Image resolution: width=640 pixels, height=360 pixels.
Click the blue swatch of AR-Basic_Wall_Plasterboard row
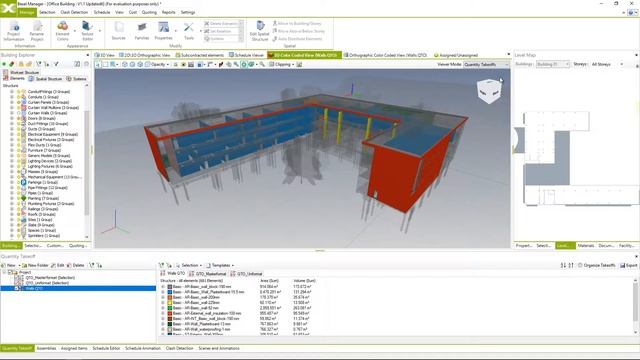(170, 292)
